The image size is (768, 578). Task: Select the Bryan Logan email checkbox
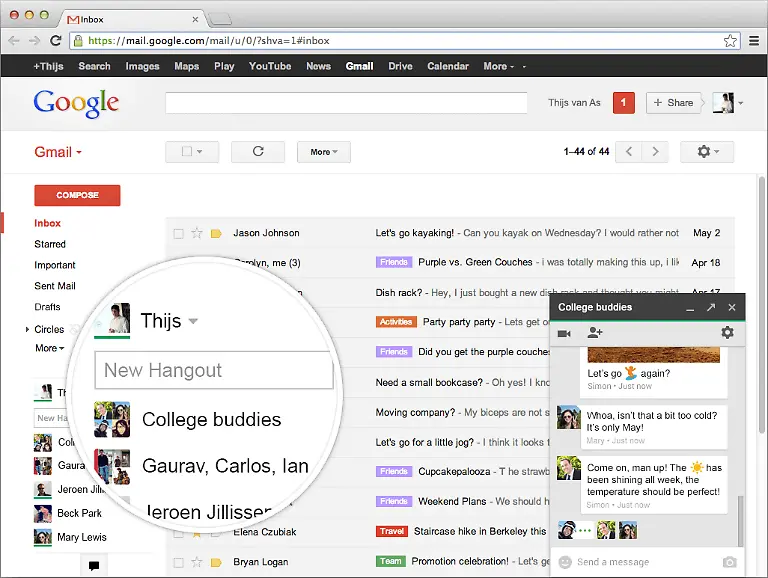click(x=178, y=563)
